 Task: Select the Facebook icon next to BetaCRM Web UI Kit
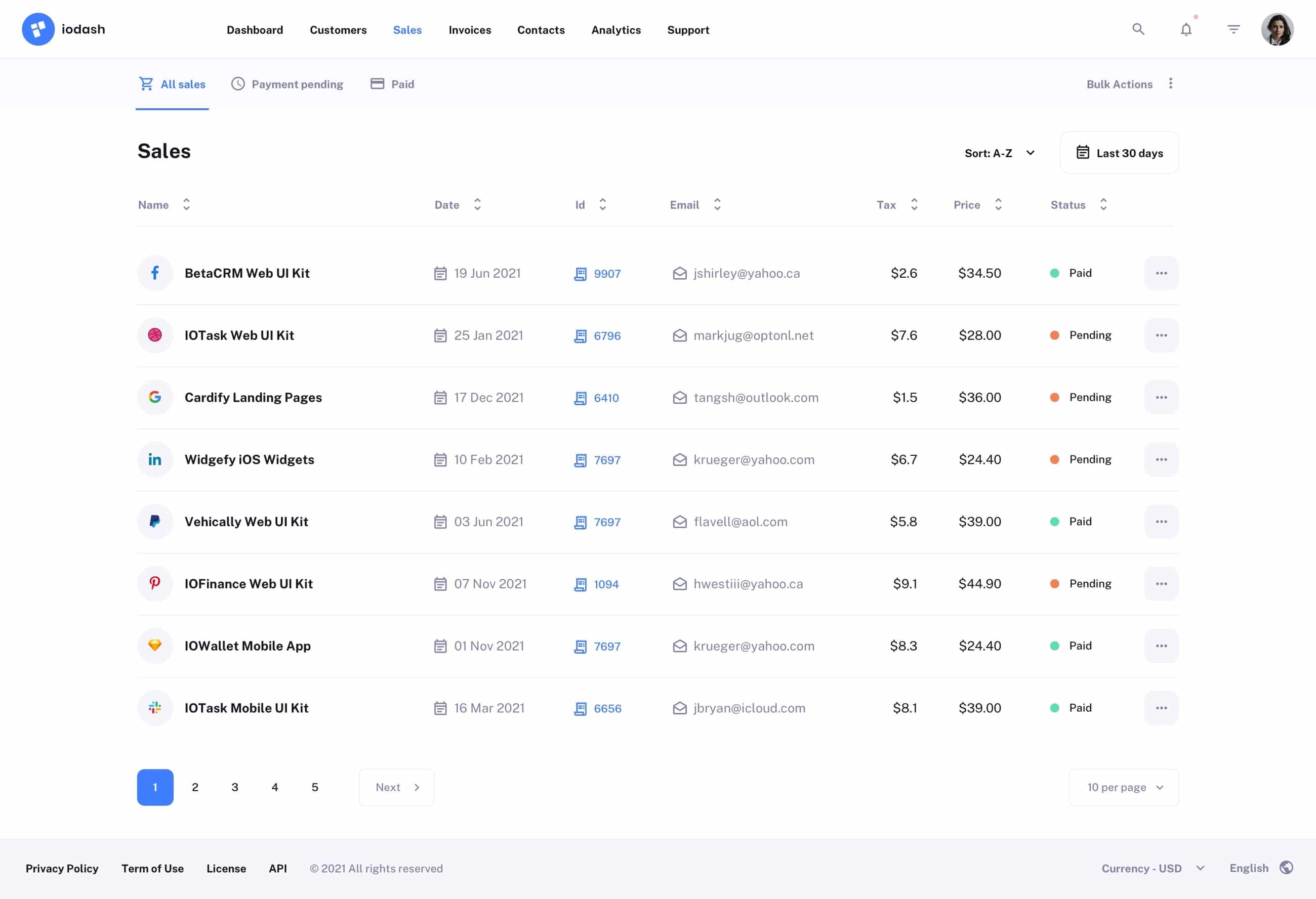pyautogui.click(x=154, y=273)
